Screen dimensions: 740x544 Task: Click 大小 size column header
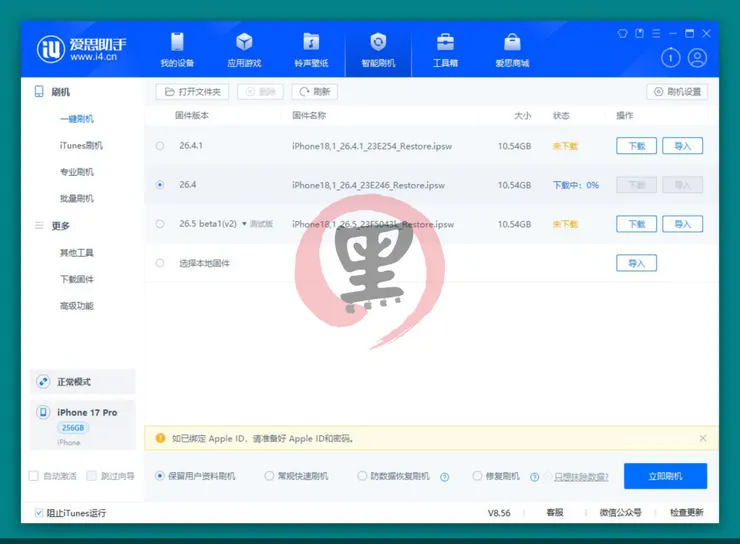tap(522, 115)
